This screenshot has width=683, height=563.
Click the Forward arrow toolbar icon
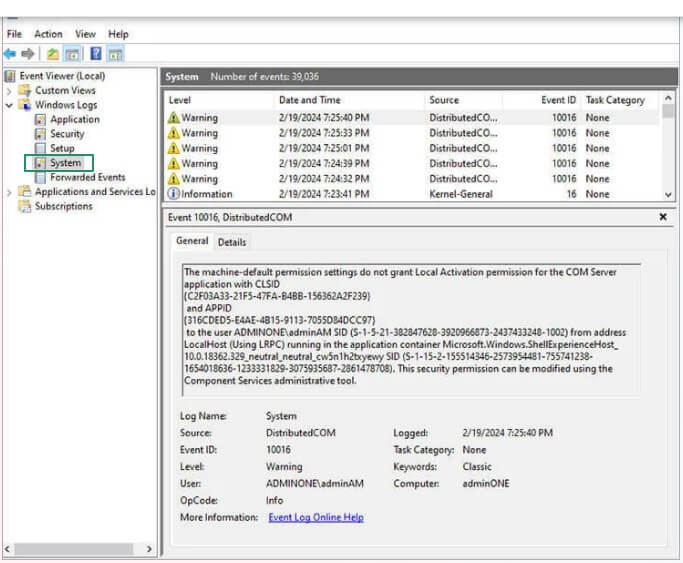tap(28, 54)
